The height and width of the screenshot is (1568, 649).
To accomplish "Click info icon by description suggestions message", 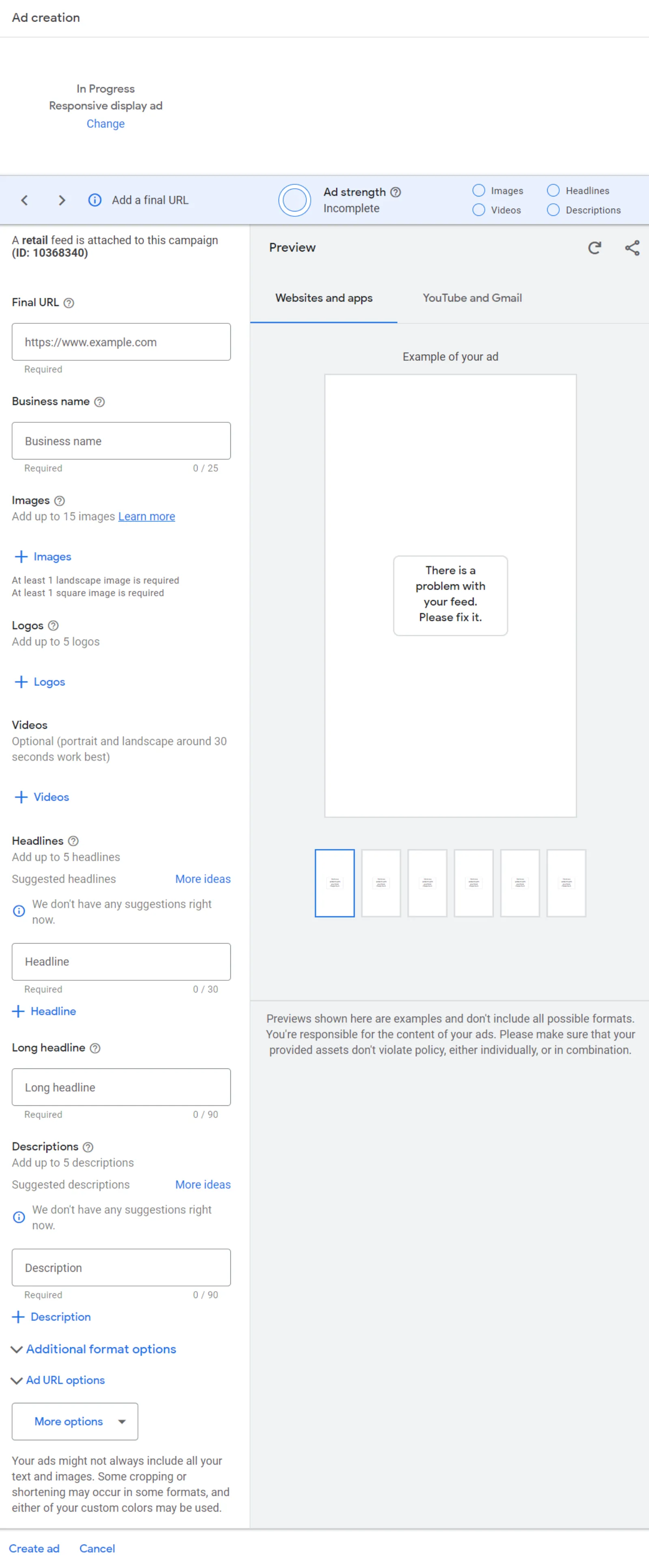I will click(x=19, y=1217).
